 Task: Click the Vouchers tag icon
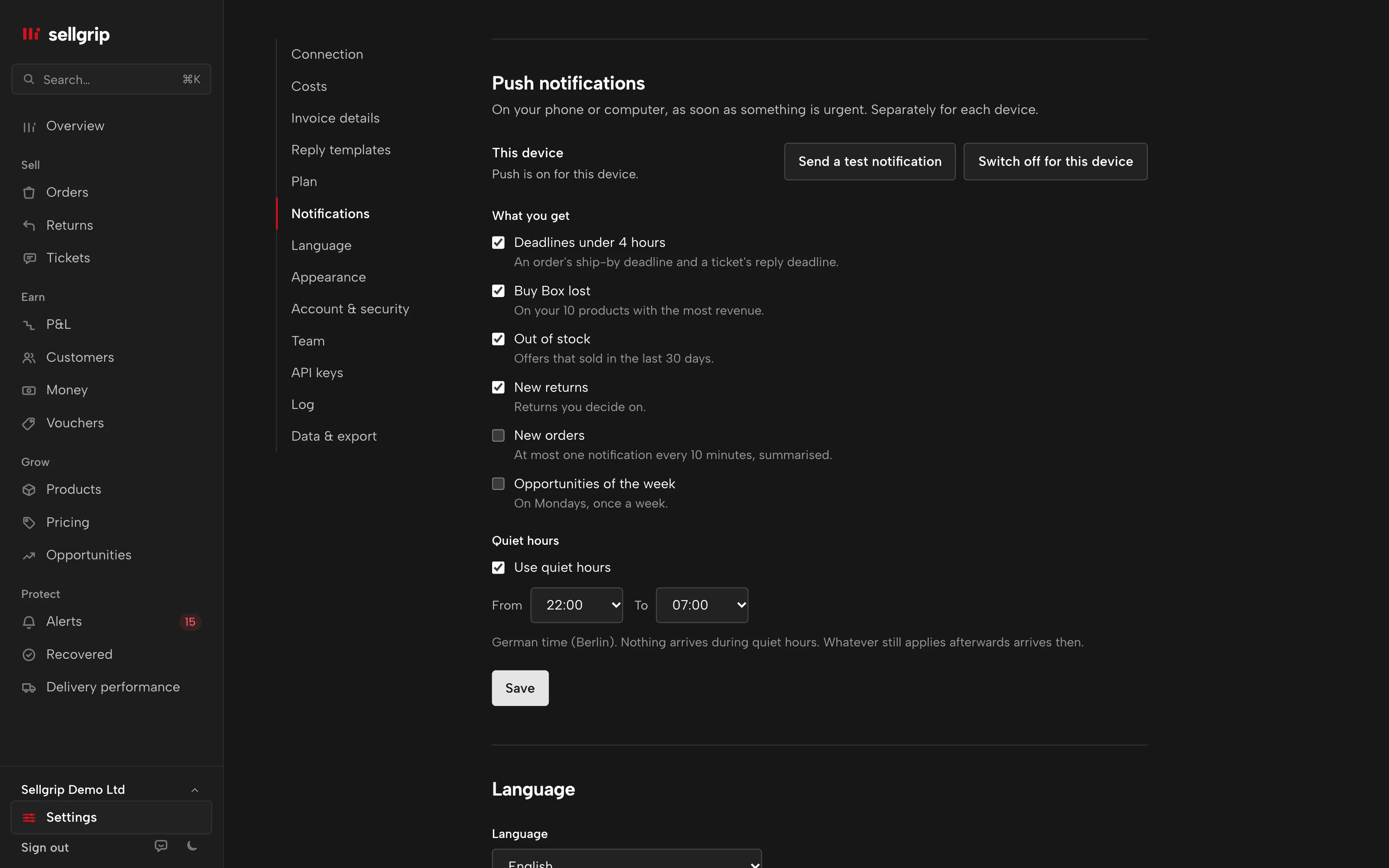point(29,423)
